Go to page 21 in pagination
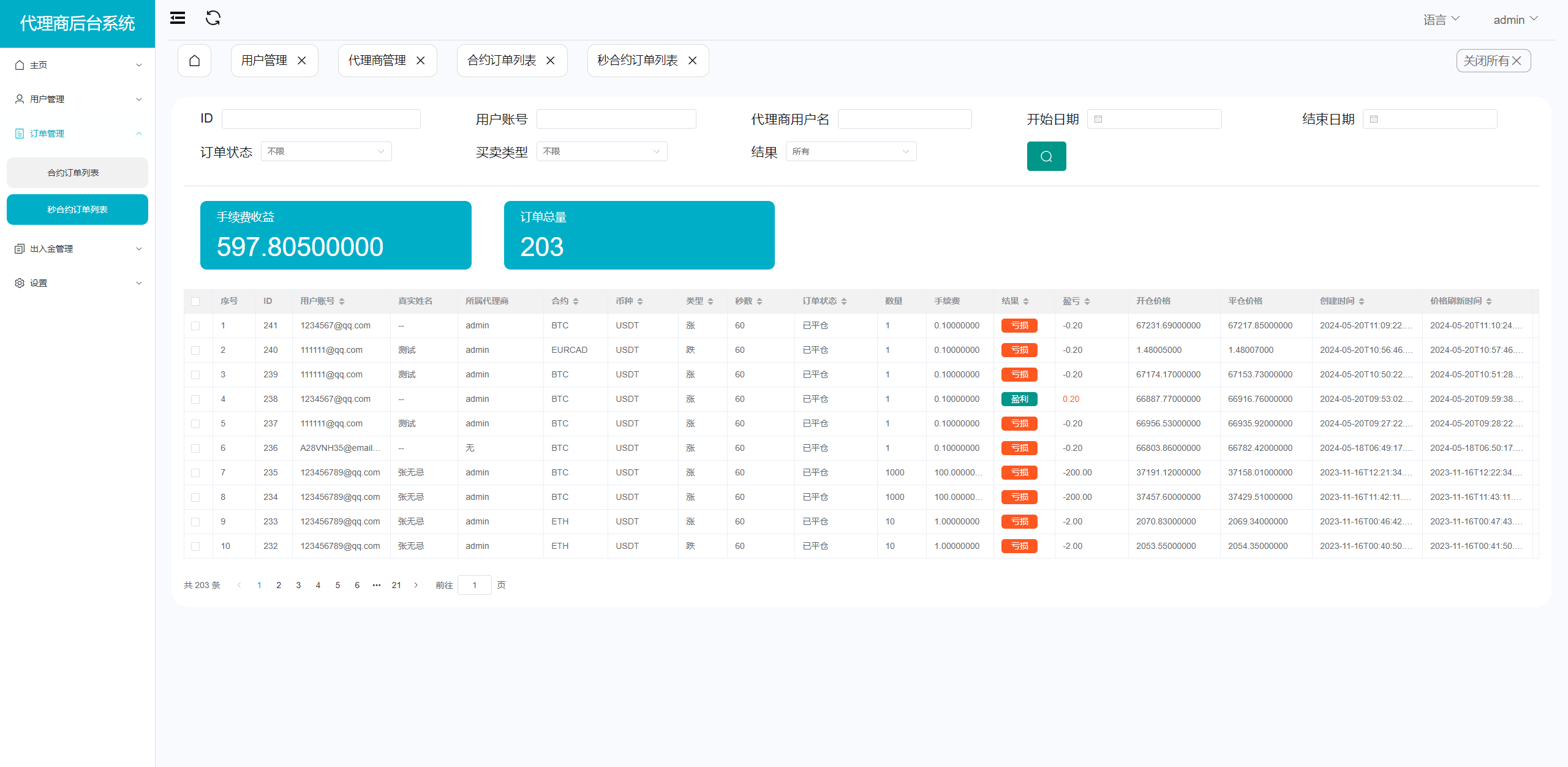 pos(396,585)
